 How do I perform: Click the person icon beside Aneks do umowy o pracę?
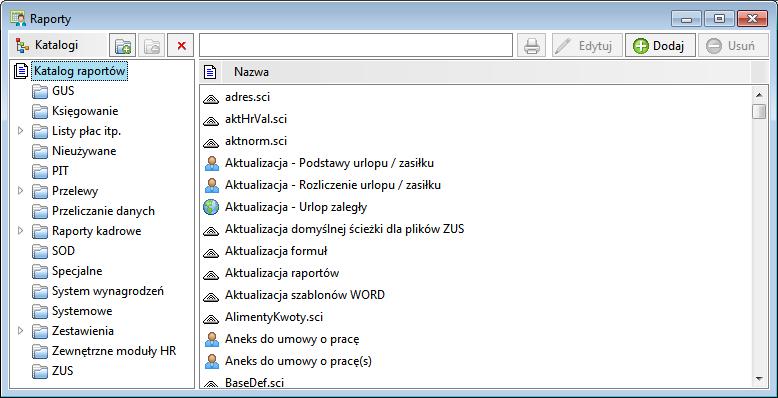[211, 339]
